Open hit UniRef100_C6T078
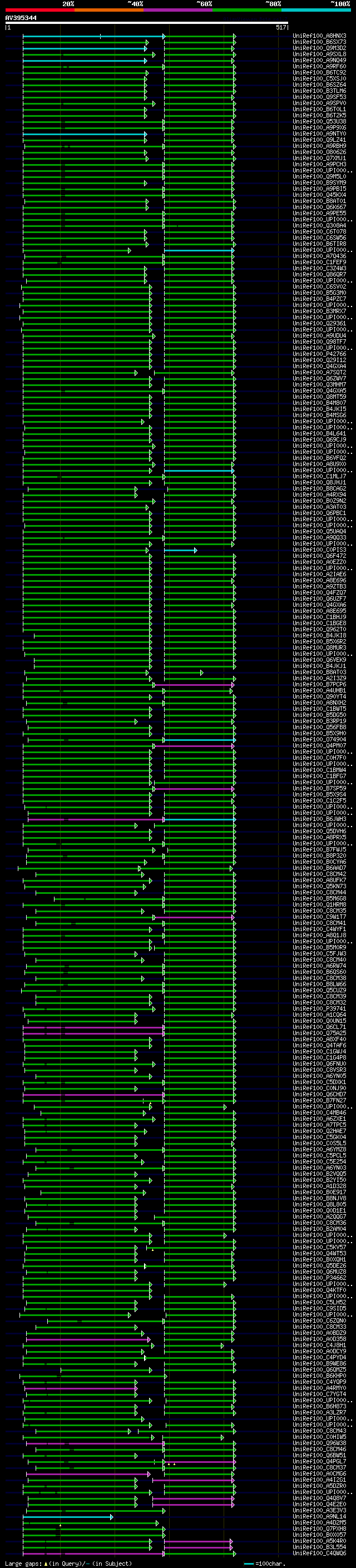The height and width of the screenshot is (1568, 356). (319, 232)
